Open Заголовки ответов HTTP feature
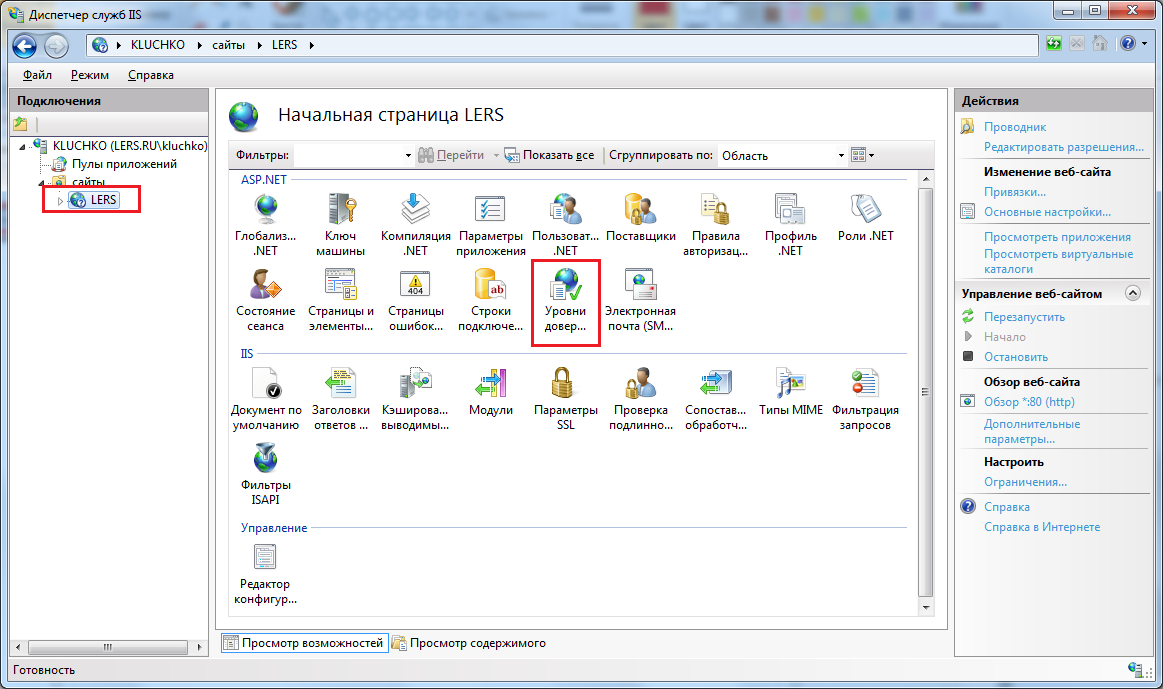The width and height of the screenshot is (1163, 689). tap(340, 399)
